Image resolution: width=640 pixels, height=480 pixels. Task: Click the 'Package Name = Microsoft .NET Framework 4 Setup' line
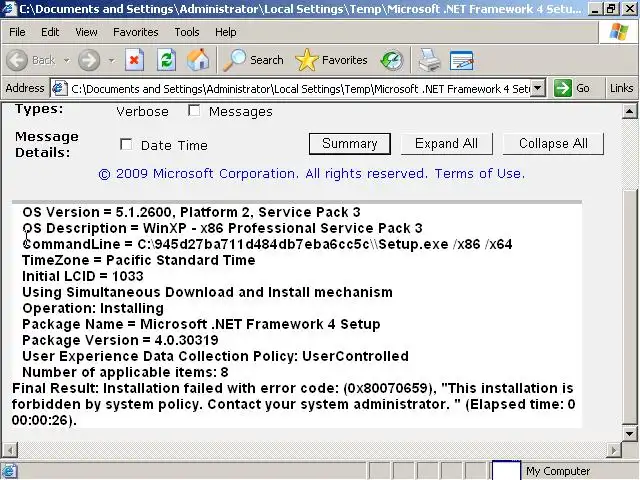click(x=201, y=324)
